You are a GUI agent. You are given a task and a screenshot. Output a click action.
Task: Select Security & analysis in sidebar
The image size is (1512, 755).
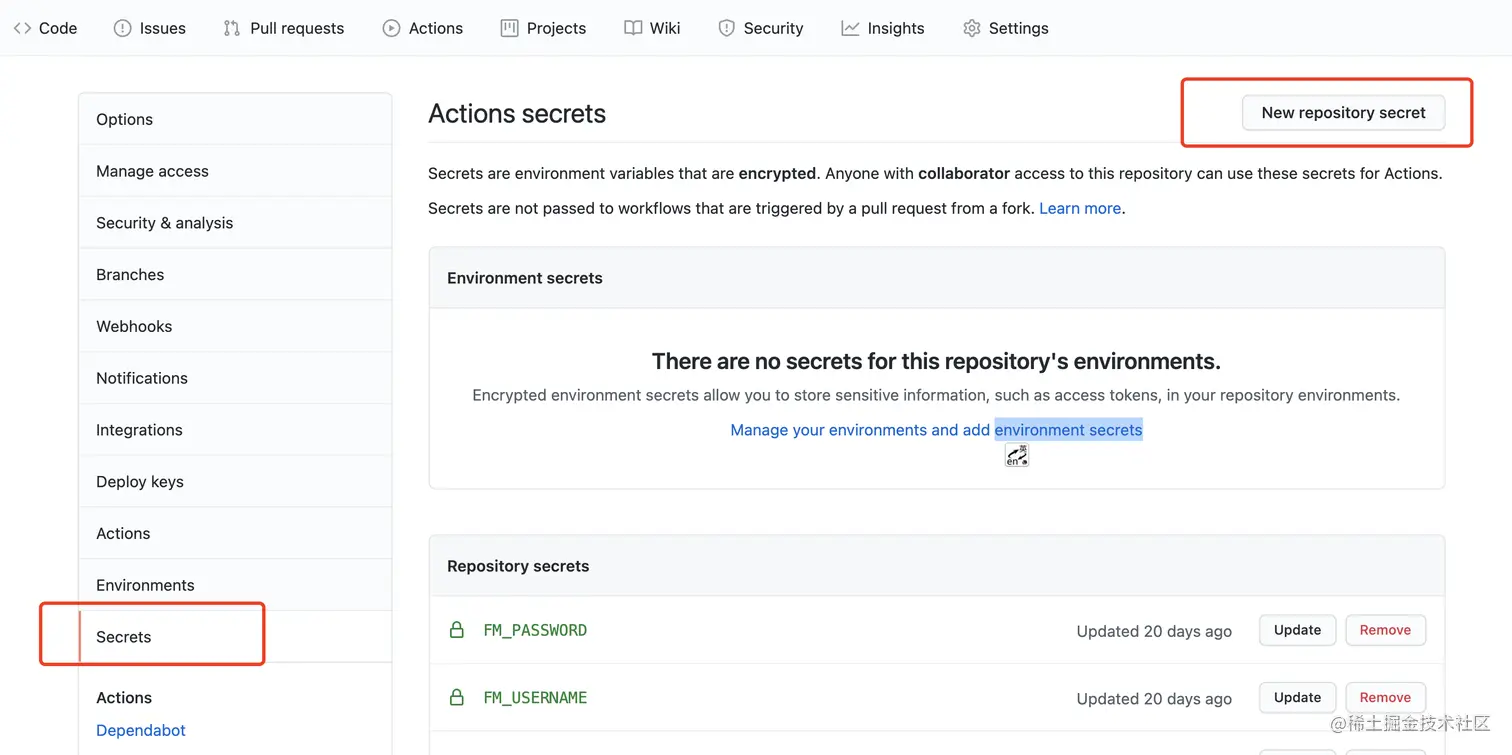235,223
